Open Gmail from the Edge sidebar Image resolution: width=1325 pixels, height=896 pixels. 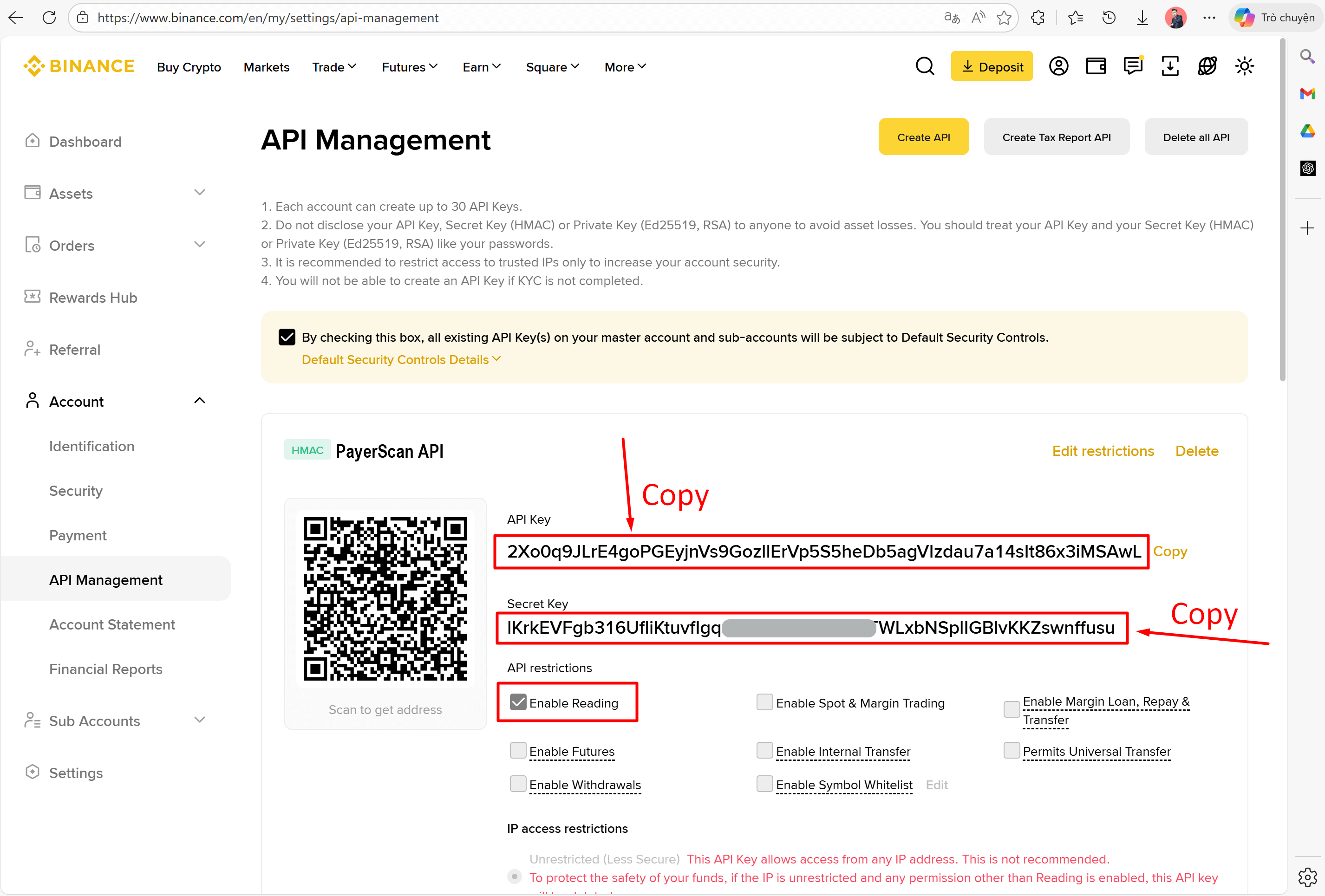pyautogui.click(x=1307, y=94)
